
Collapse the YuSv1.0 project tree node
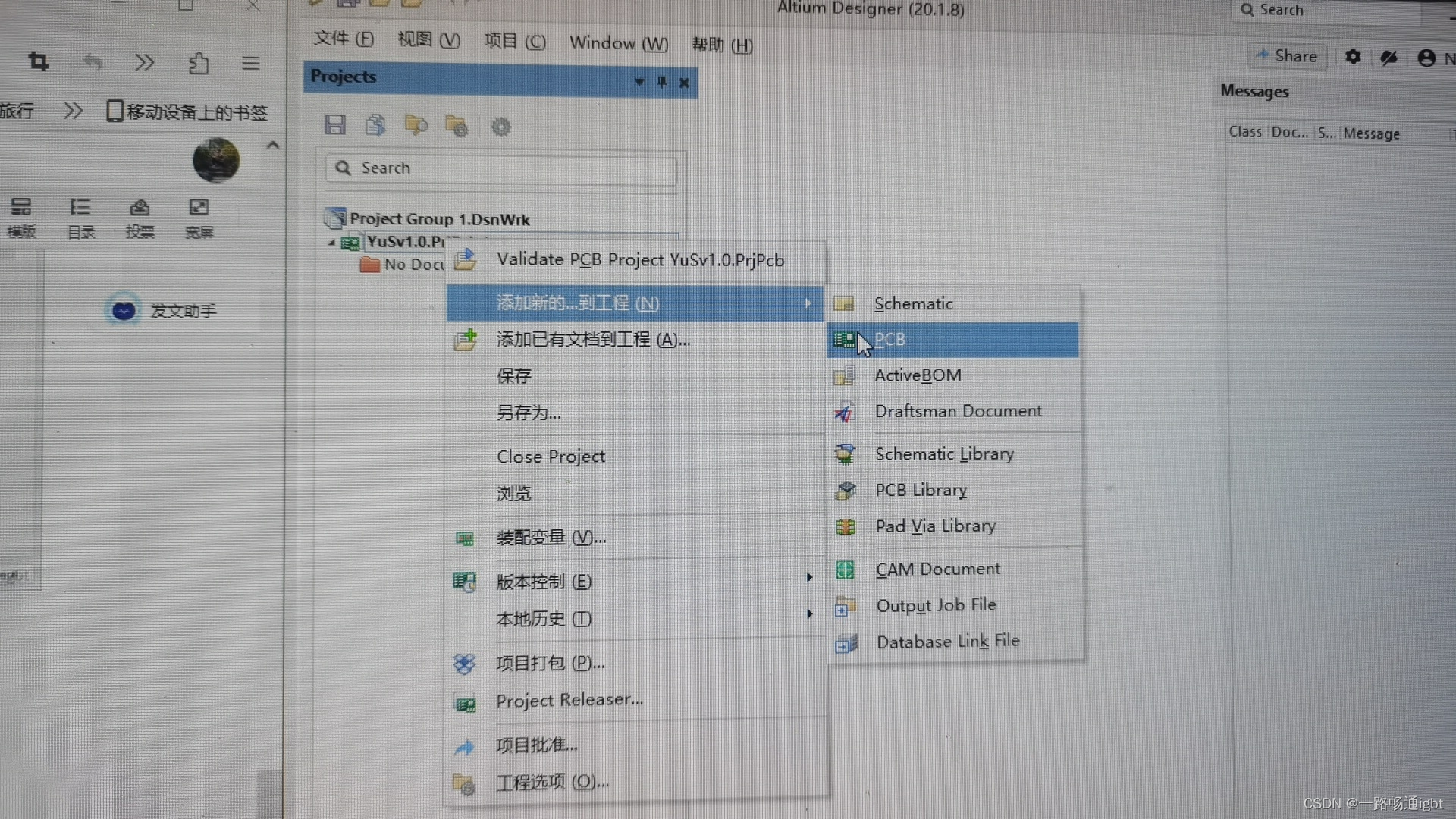pos(331,243)
